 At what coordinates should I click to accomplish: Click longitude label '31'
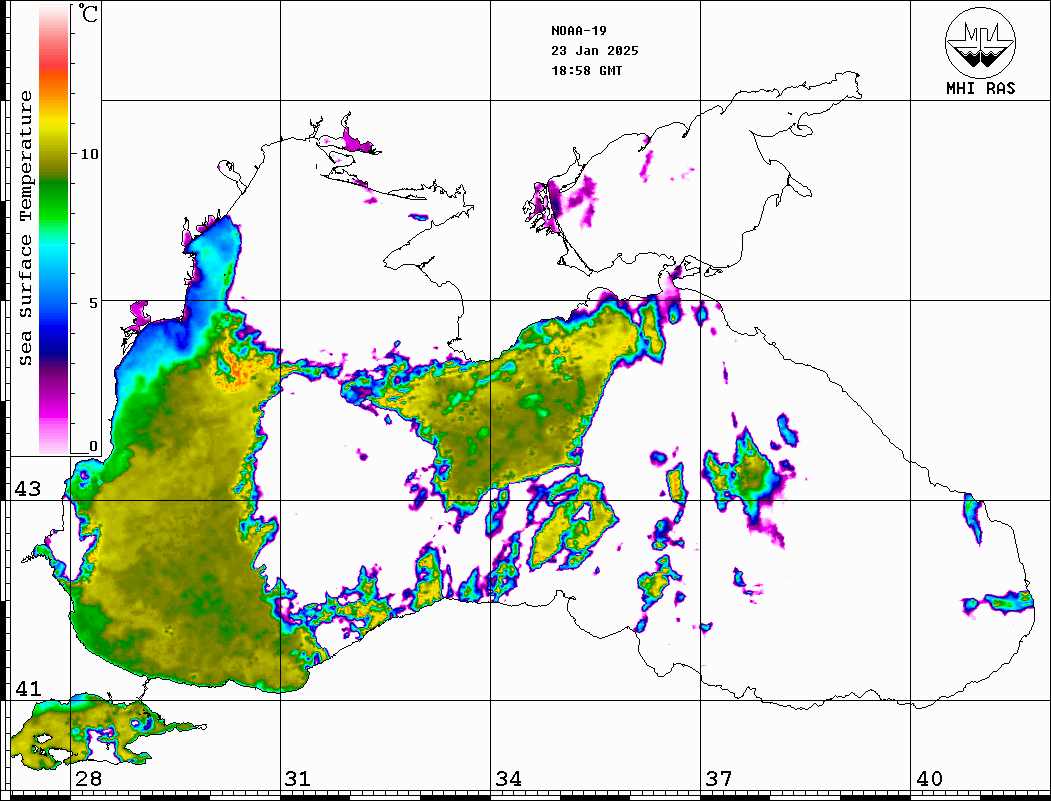(x=298, y=779)
